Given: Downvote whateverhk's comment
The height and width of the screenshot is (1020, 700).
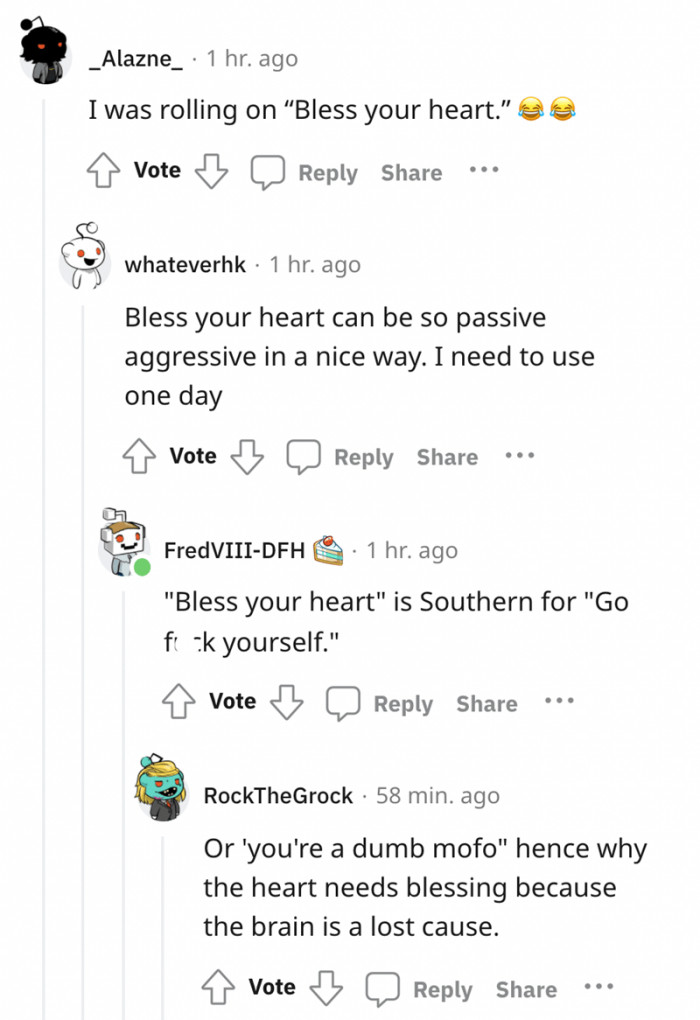Looking at the screenshot, I should (x=248, y=456).
